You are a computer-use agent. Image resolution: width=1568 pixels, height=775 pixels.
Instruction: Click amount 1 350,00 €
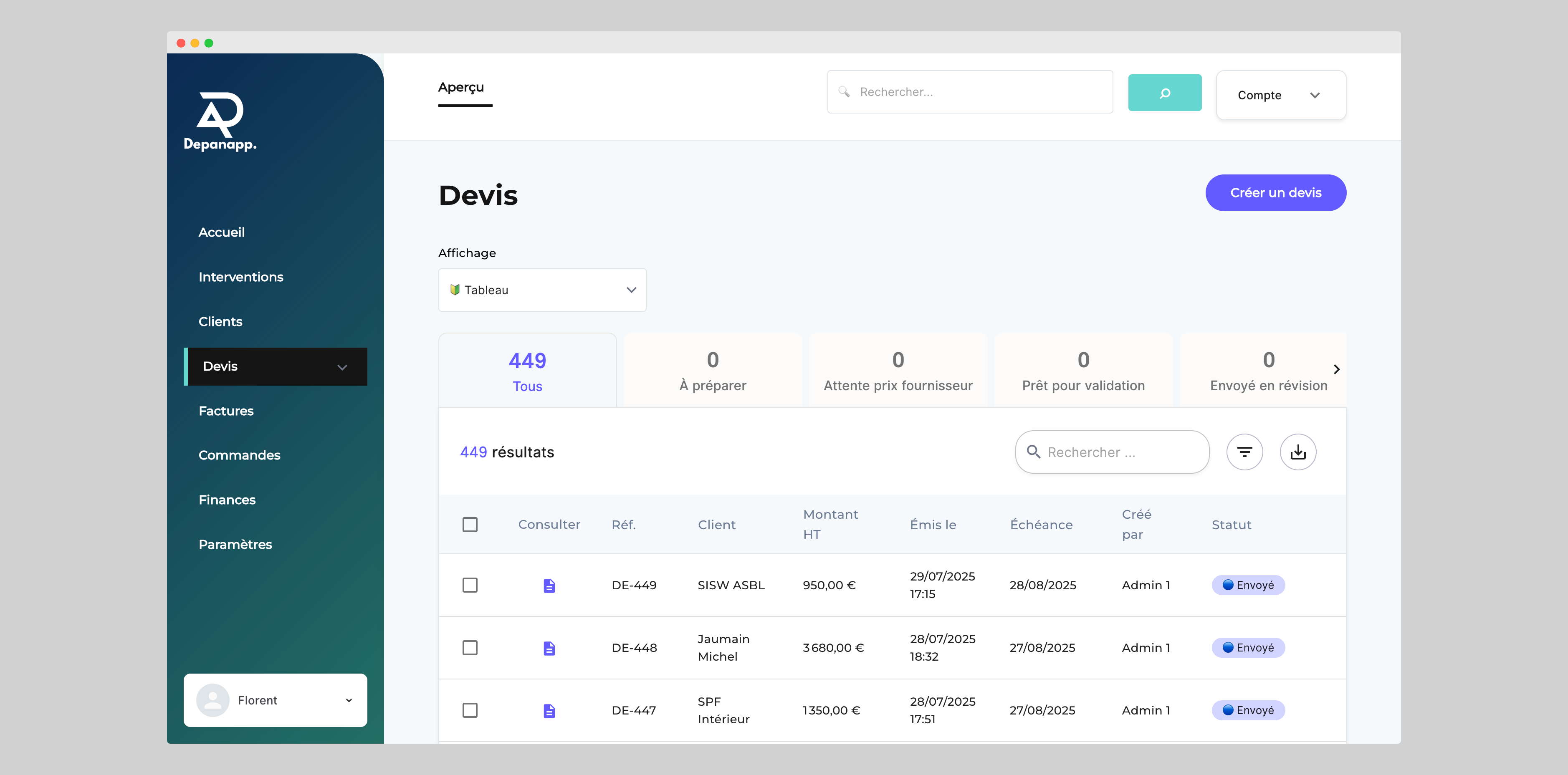click(x=832, y=710)
